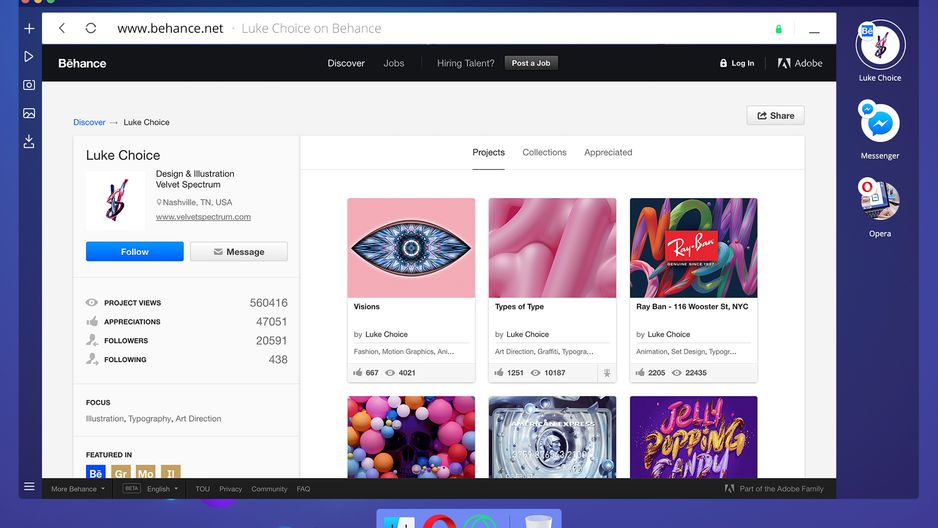
Task: Click the play arrow icon in sidebar
Action: pos(29,56)
